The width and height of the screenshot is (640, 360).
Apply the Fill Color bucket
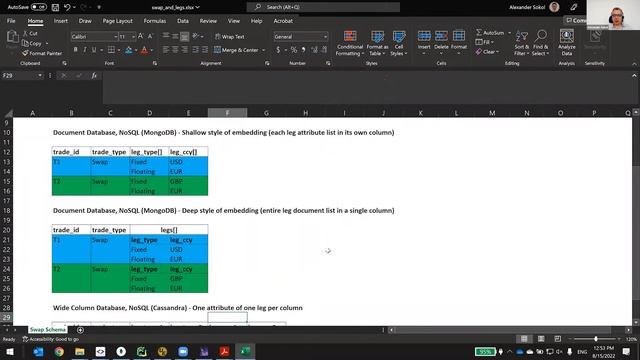pos(129,50)
